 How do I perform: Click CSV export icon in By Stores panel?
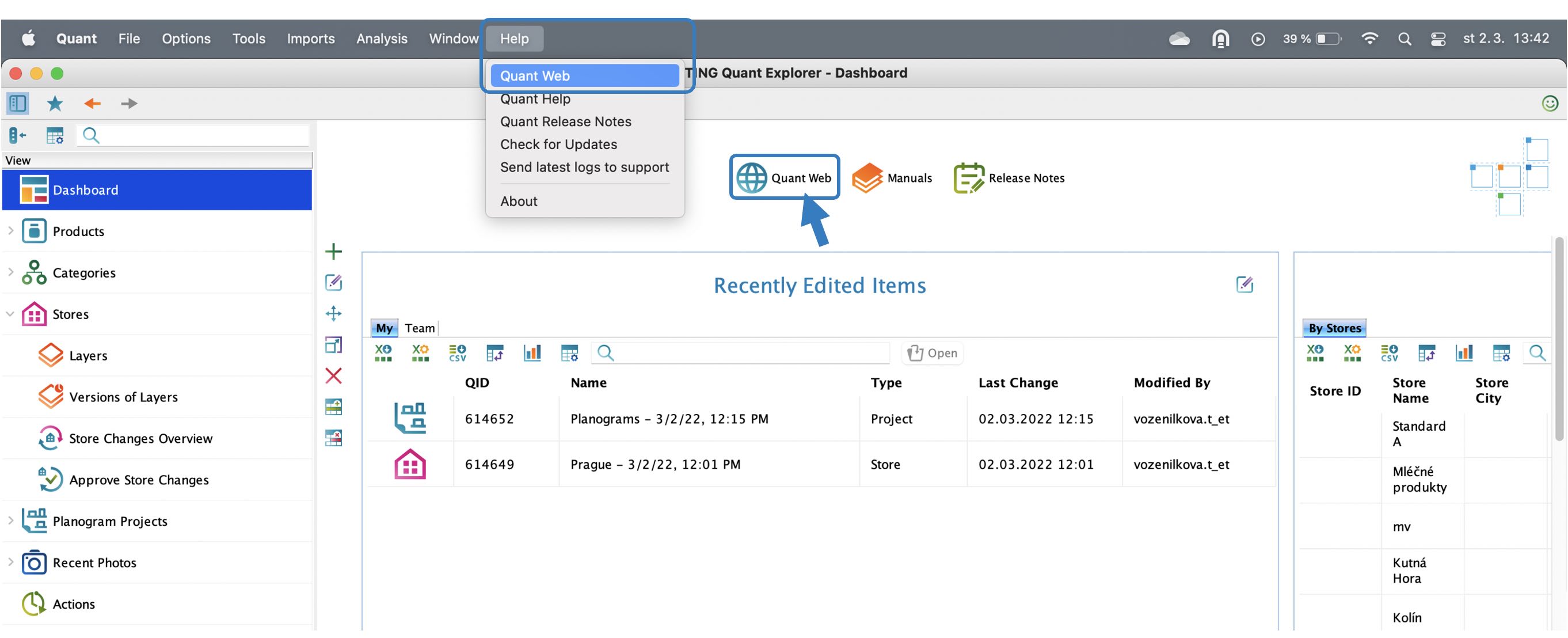coord(1390,353)
